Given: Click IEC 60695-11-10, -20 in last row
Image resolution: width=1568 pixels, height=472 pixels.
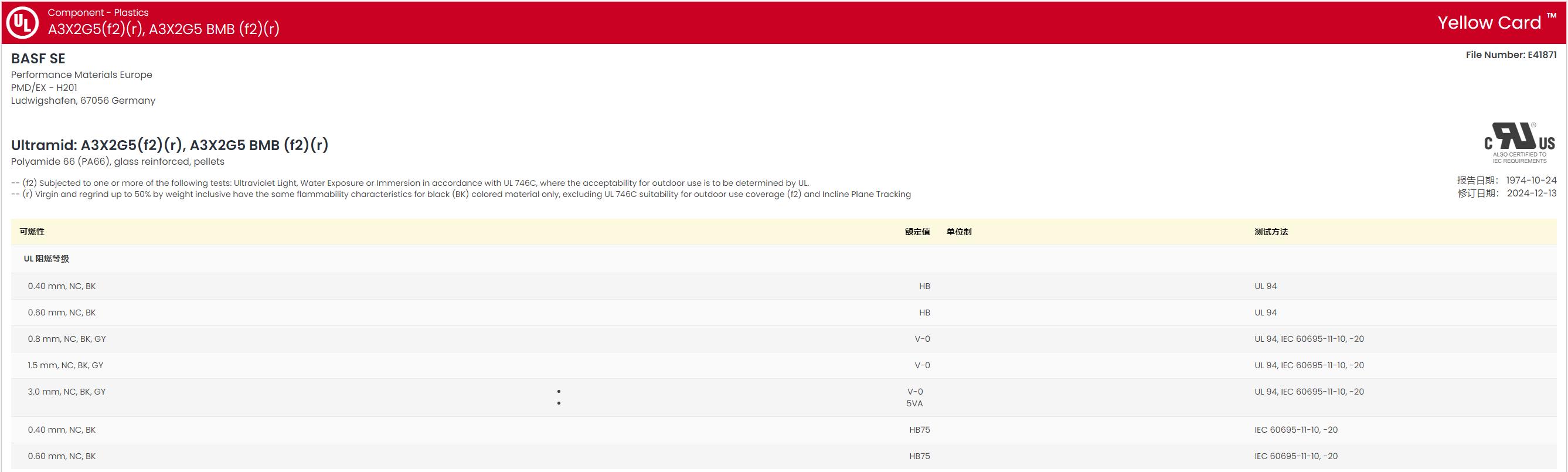Looking at the screenshot, I should pyautogui.click(x=1296, y=456).
